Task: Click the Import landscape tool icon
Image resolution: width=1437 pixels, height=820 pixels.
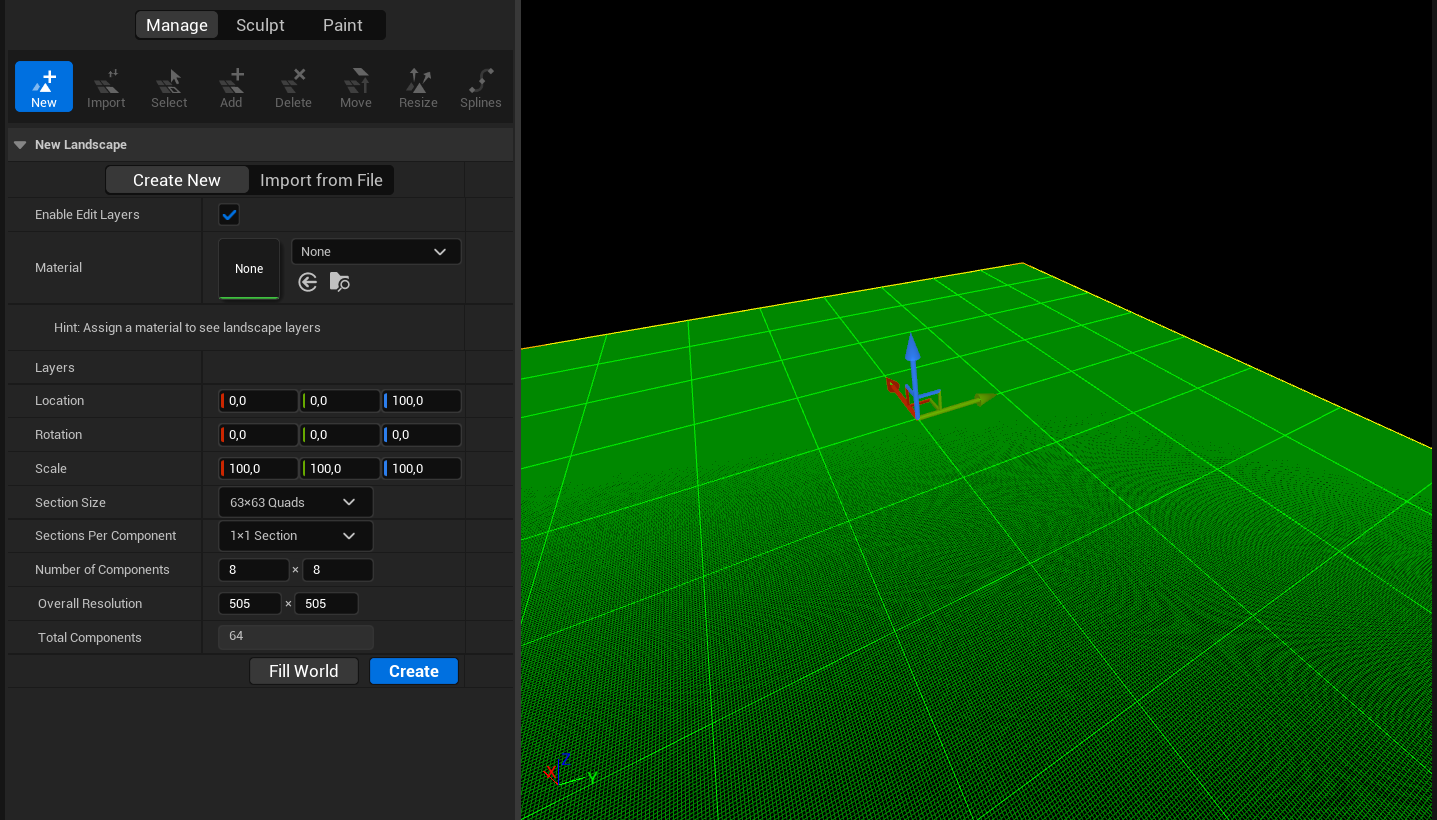Action: point(106,87)
